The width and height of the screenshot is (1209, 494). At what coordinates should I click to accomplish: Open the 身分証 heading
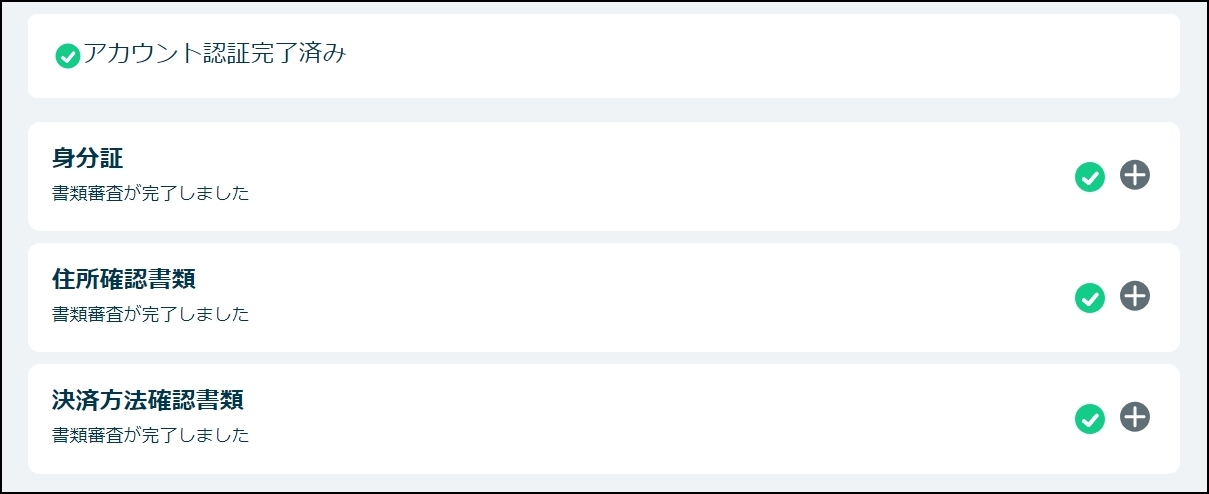point(88,158)
